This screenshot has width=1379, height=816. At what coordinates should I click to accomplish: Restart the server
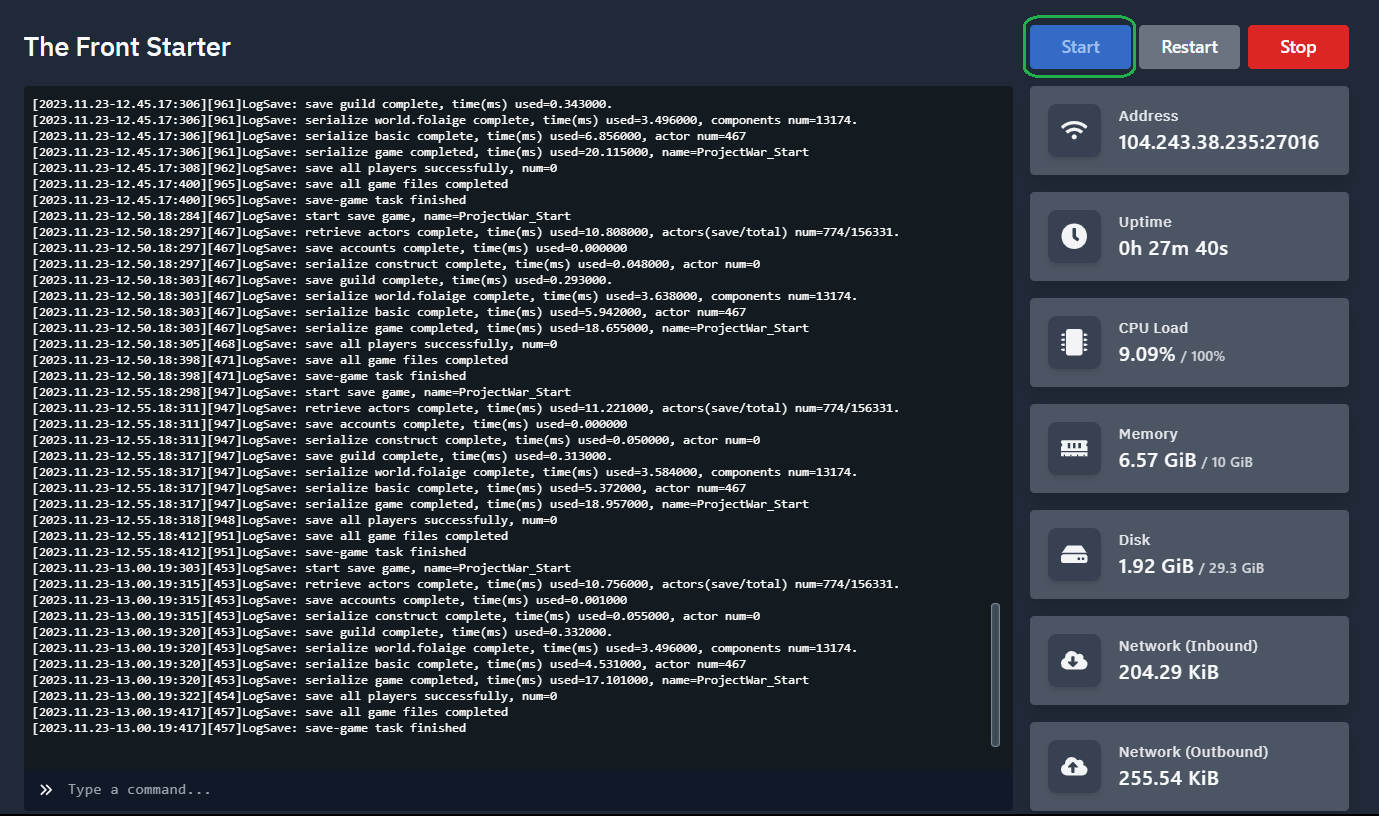pos(1188,46)
